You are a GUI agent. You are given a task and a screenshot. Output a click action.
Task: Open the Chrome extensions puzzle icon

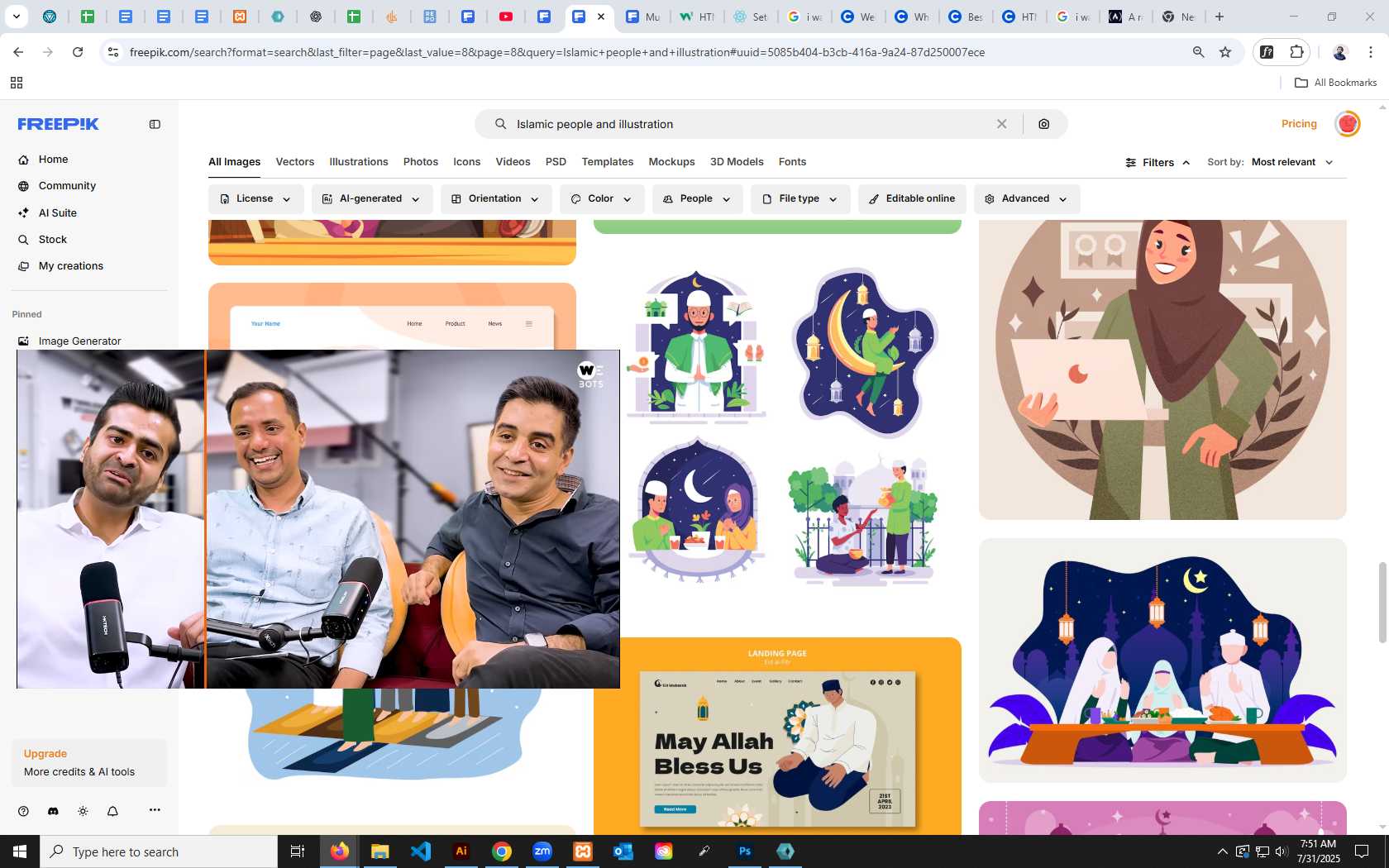(x=1296, y=52)
